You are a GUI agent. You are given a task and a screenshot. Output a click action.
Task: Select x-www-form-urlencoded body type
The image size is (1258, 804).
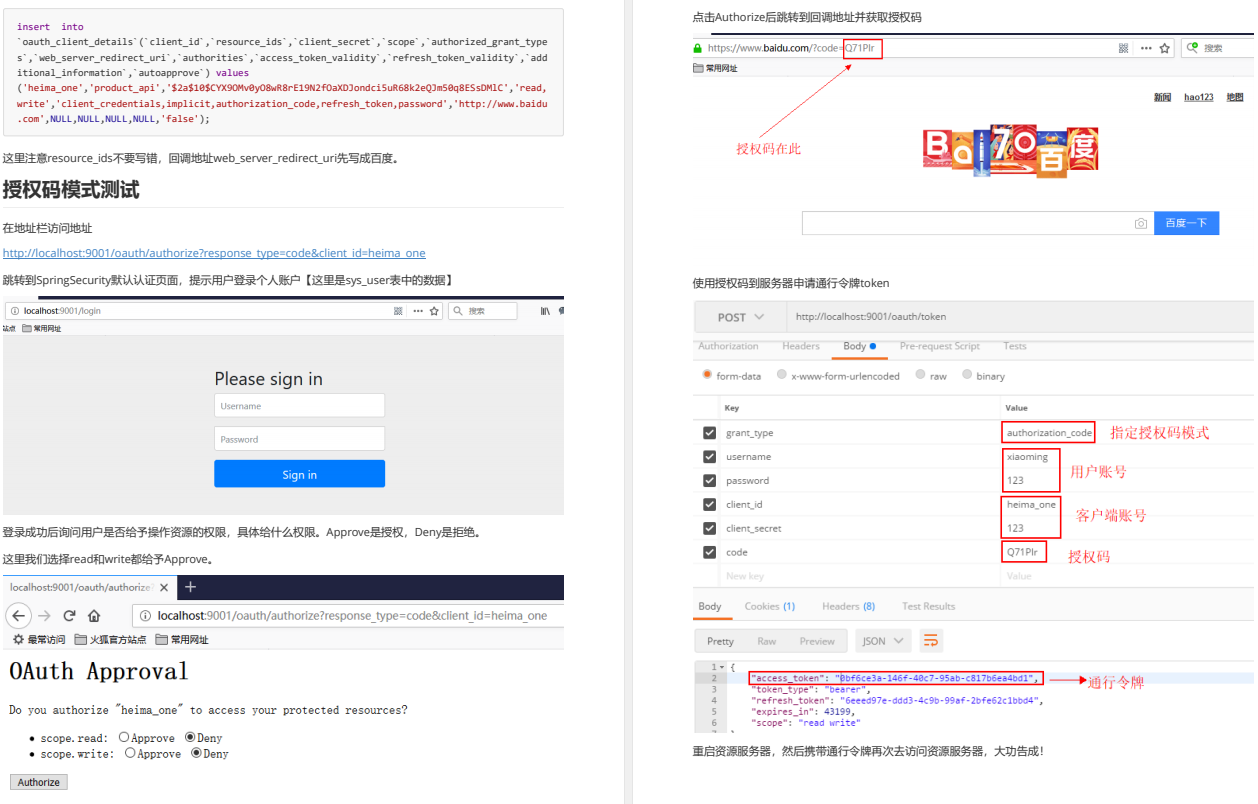782,375
